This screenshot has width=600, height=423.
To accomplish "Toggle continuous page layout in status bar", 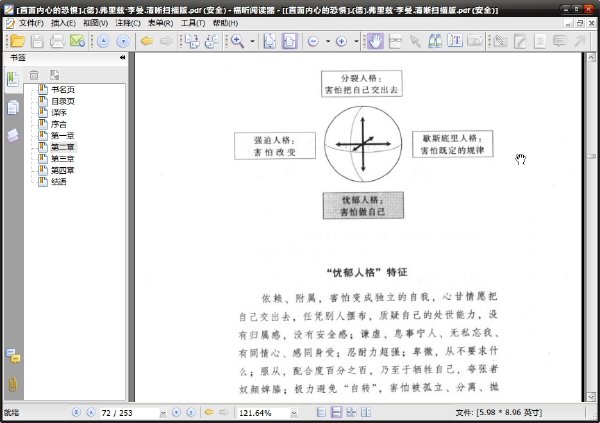I will pos(336,412).
